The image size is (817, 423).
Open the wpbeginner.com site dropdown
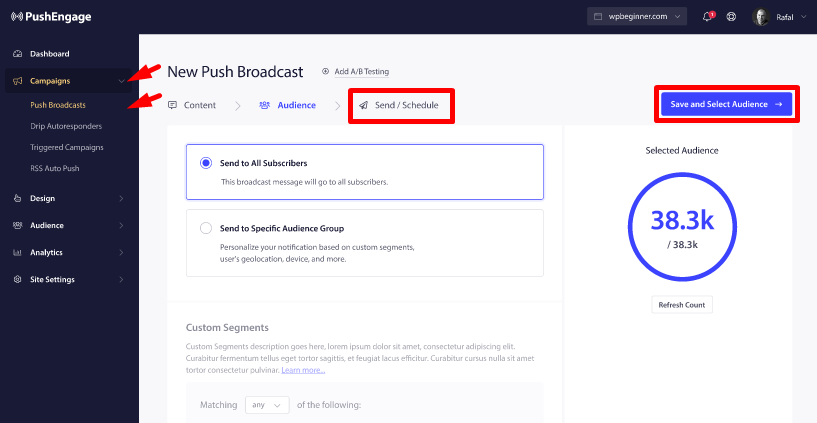(637, 17)
